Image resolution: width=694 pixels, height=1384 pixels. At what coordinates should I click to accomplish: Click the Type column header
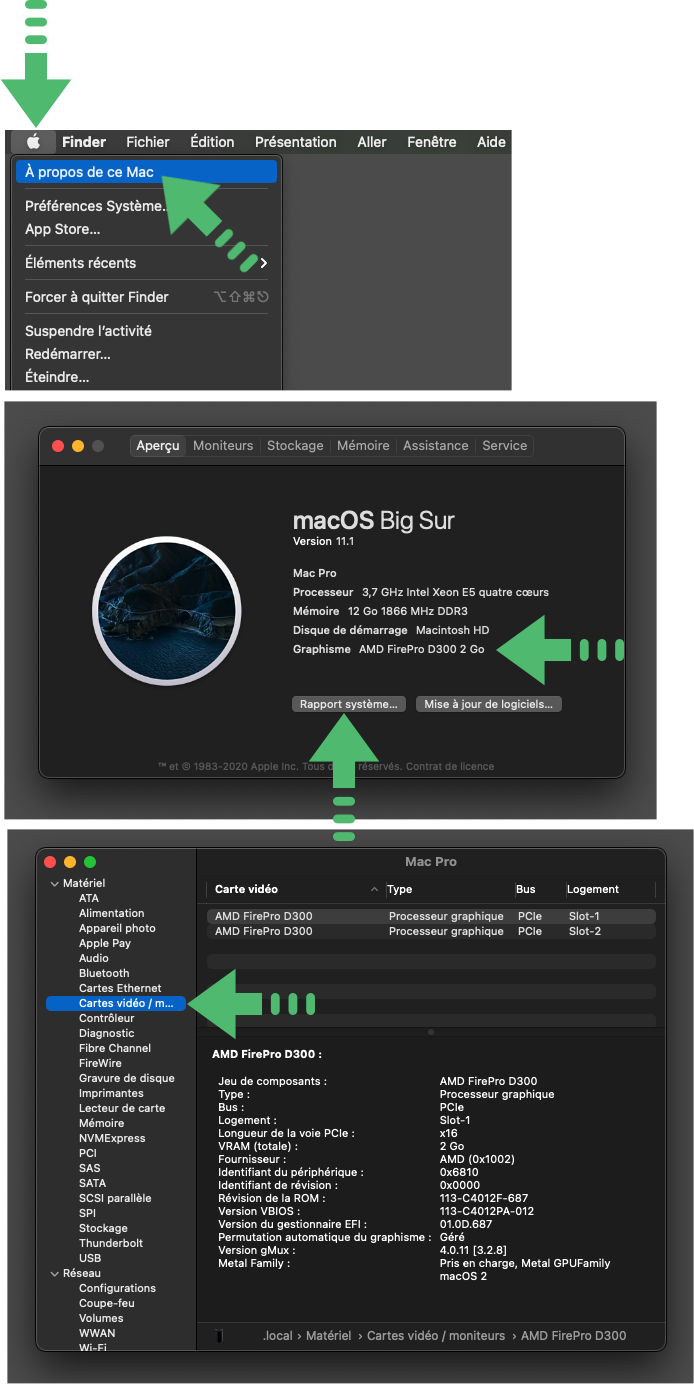448,890
